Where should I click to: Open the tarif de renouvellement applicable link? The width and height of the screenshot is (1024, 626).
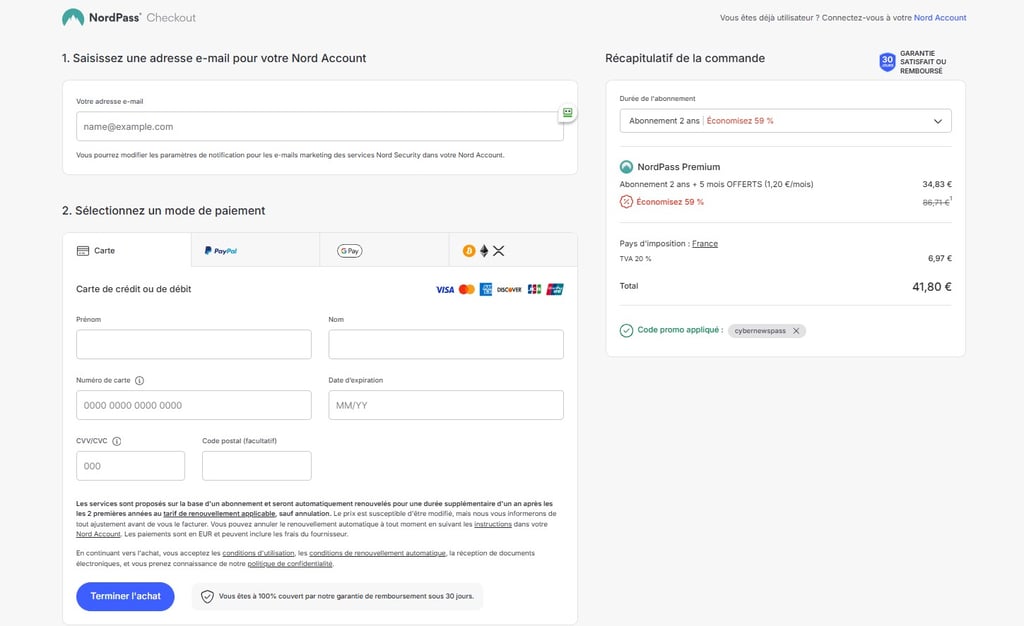coord(219,514)
